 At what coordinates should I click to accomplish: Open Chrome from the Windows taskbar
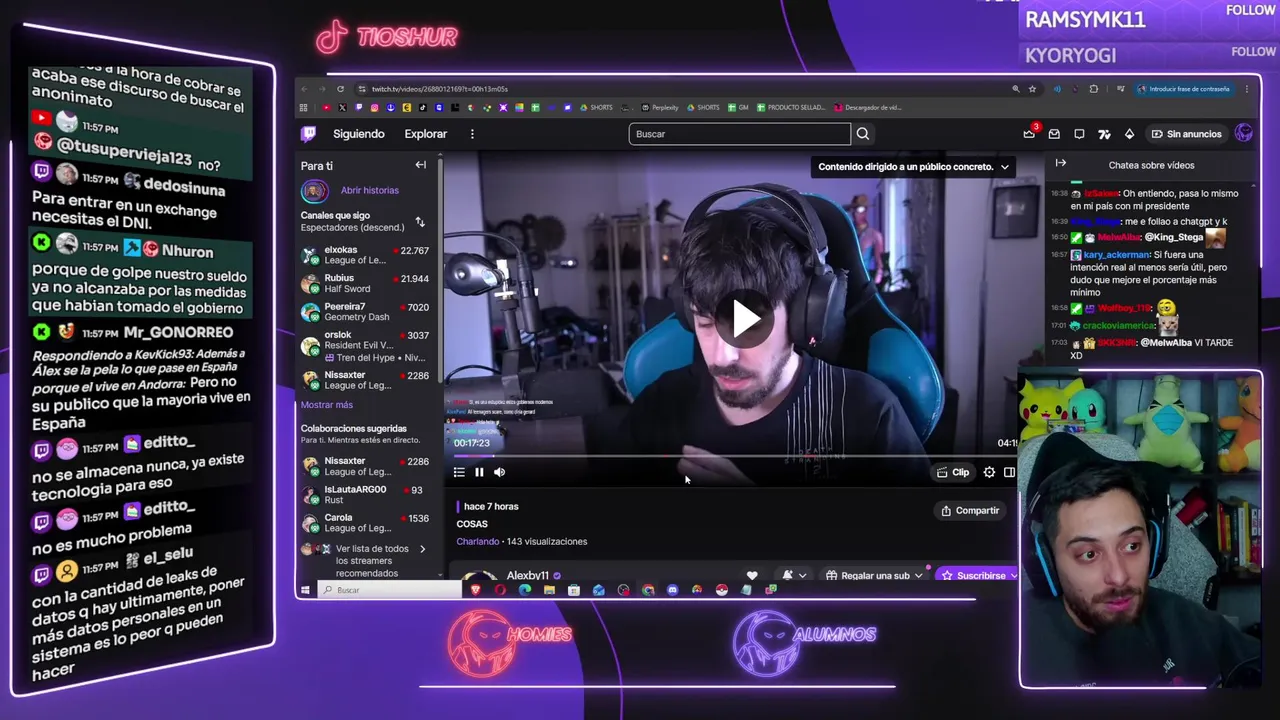pos(647,590)
